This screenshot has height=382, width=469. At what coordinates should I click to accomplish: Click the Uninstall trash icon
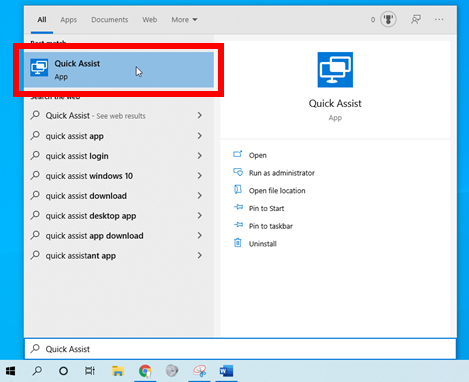click(238, 243)
